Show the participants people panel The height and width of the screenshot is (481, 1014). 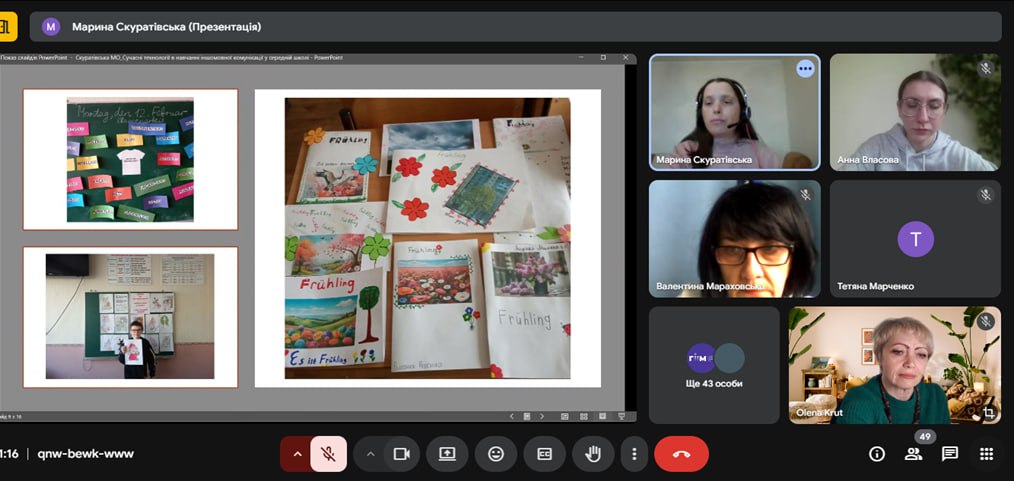click(x=913, y=454)
